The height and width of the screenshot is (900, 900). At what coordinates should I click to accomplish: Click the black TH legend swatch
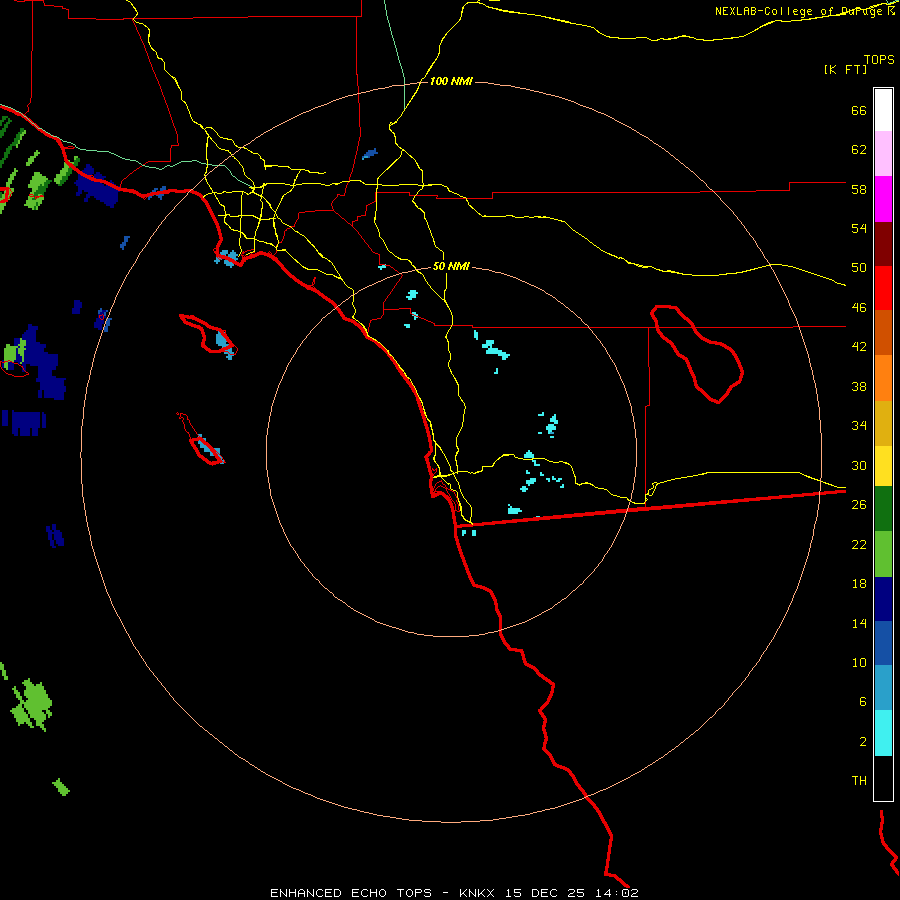coord(883,778)
